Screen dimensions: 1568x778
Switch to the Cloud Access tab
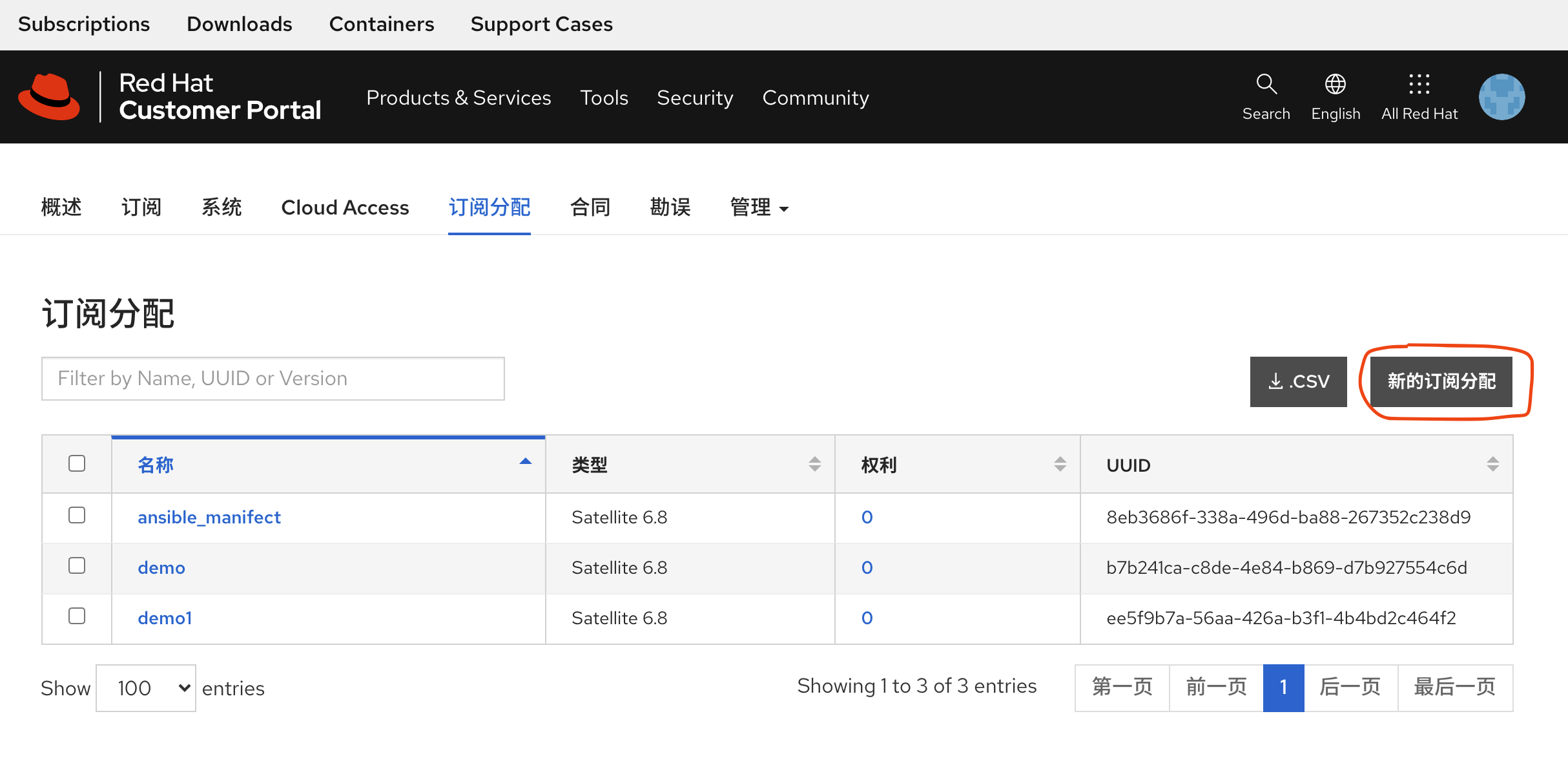point(345,207)
